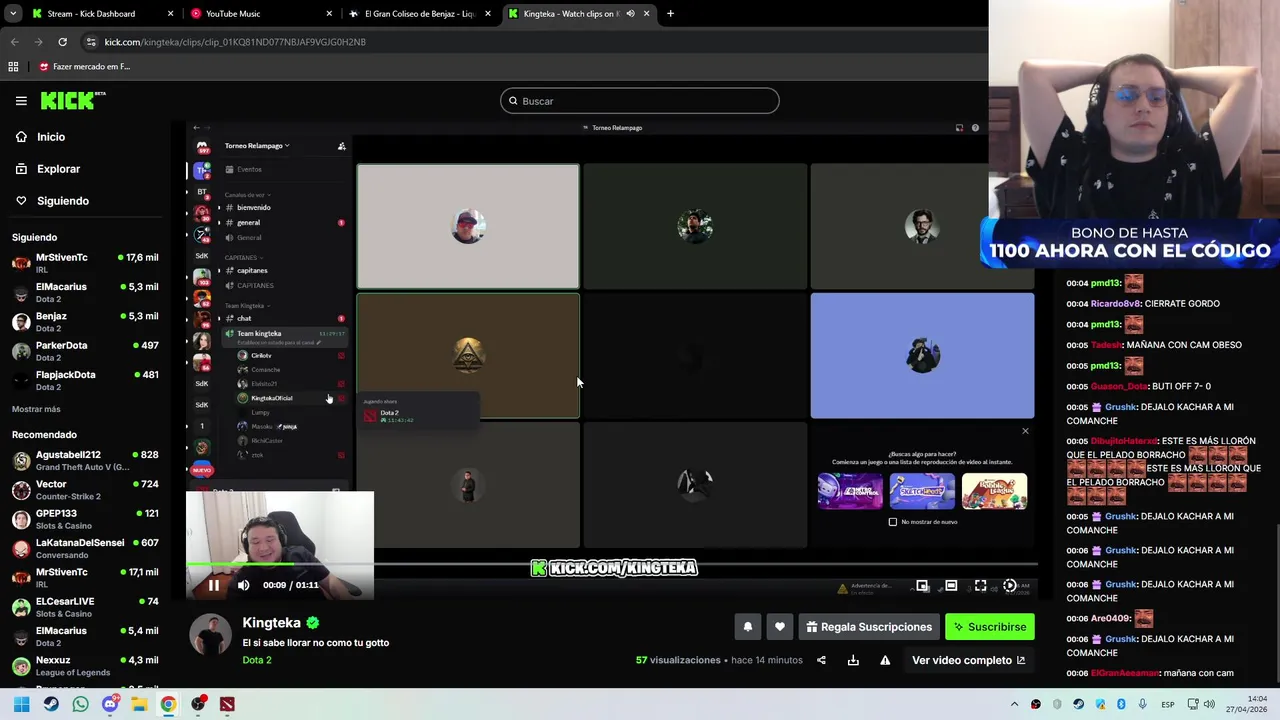Open the Dota 2 category link
This screenshot has width=1280, height=720.
pyautogui.click(x=257, y=660)
